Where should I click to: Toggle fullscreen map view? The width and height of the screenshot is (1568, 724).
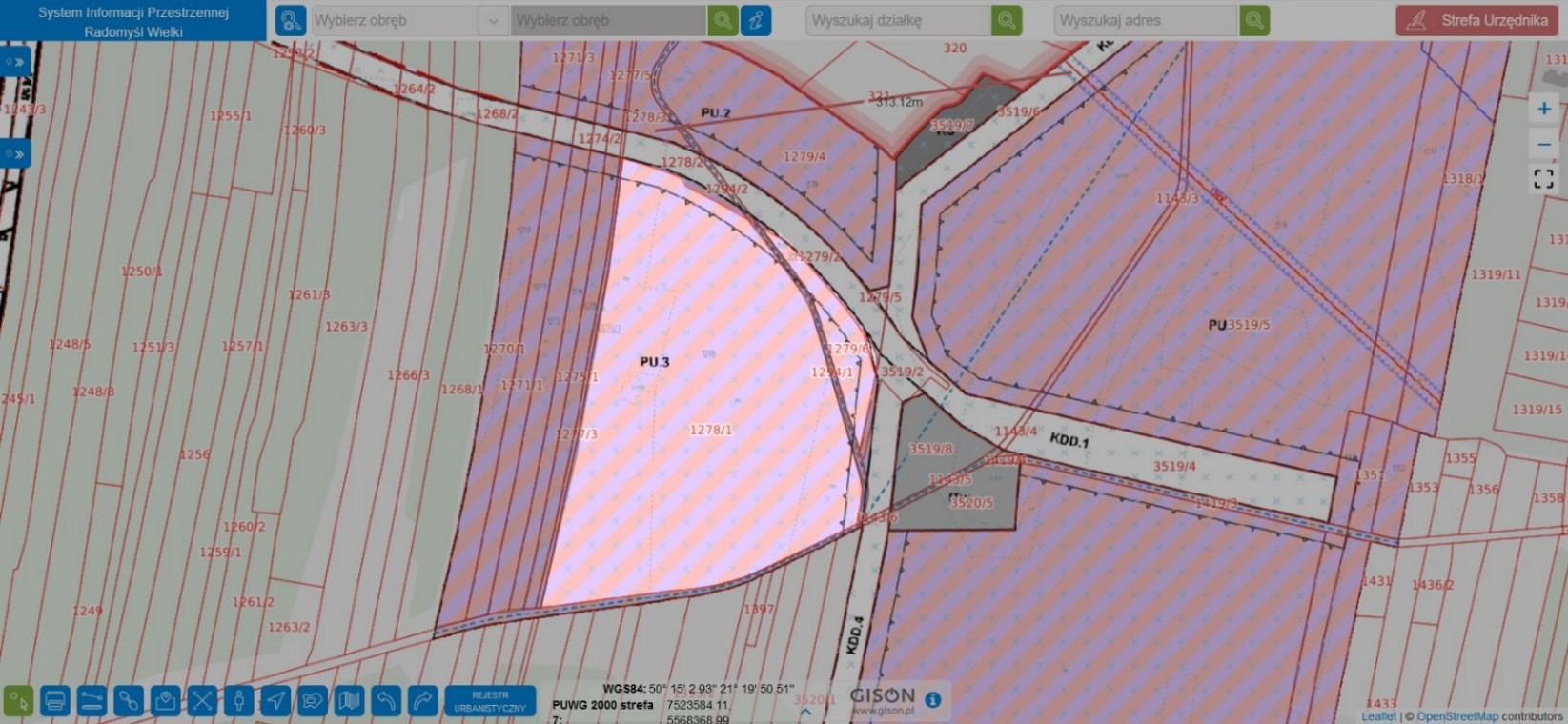coord(1544,179)
